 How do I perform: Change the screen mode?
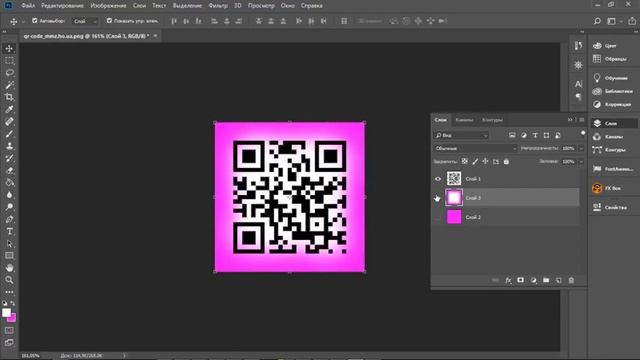tap(9, 342)
